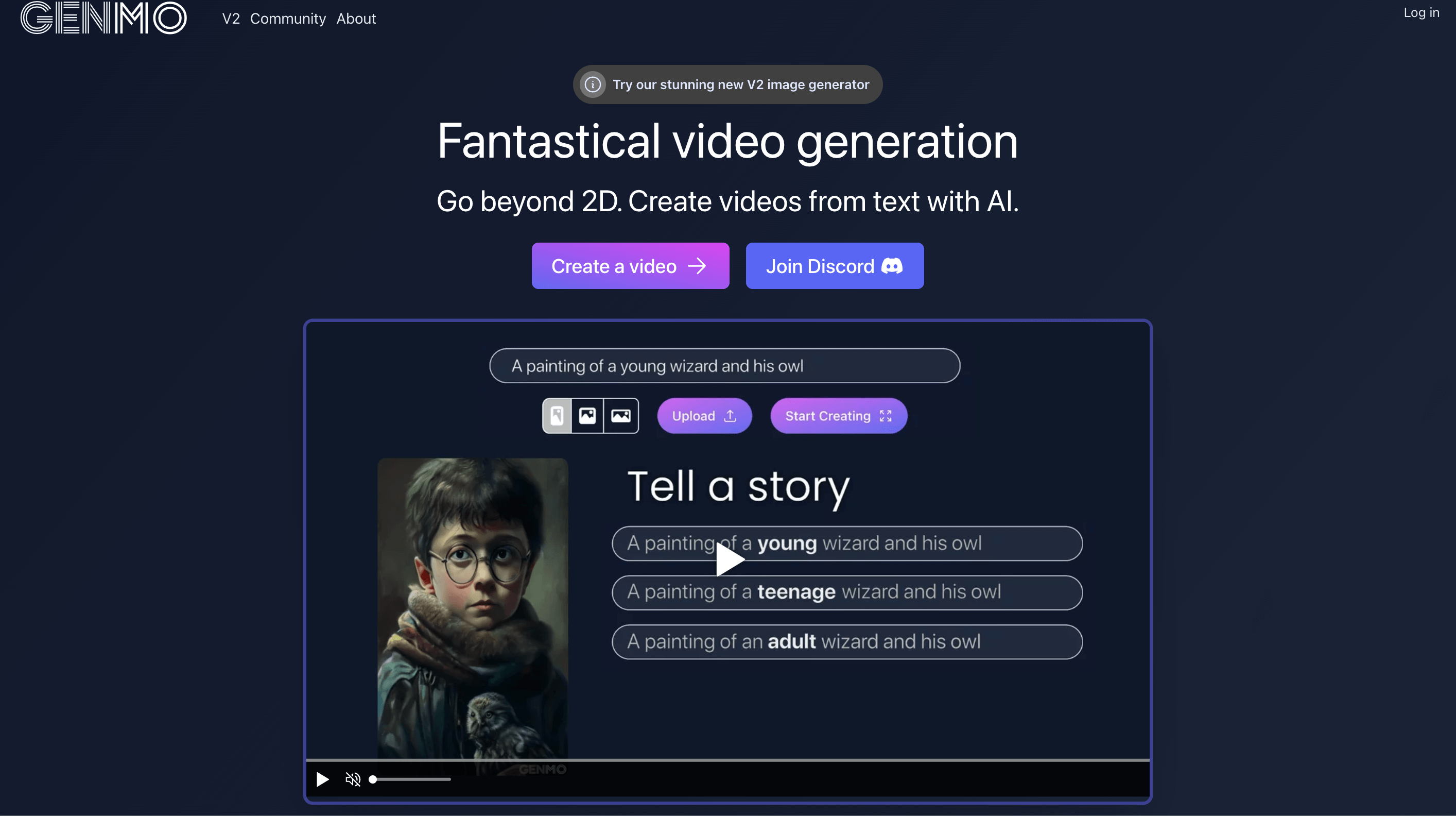1456x816 pixels.
Task: Click the Join Discord button
Action: (834, 266)
